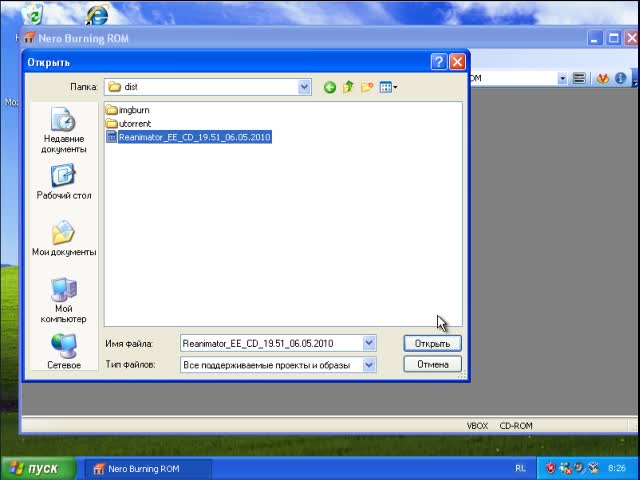Expand the Имя файла dropdown arrow
640x480 pixels.
coord(369,343)
